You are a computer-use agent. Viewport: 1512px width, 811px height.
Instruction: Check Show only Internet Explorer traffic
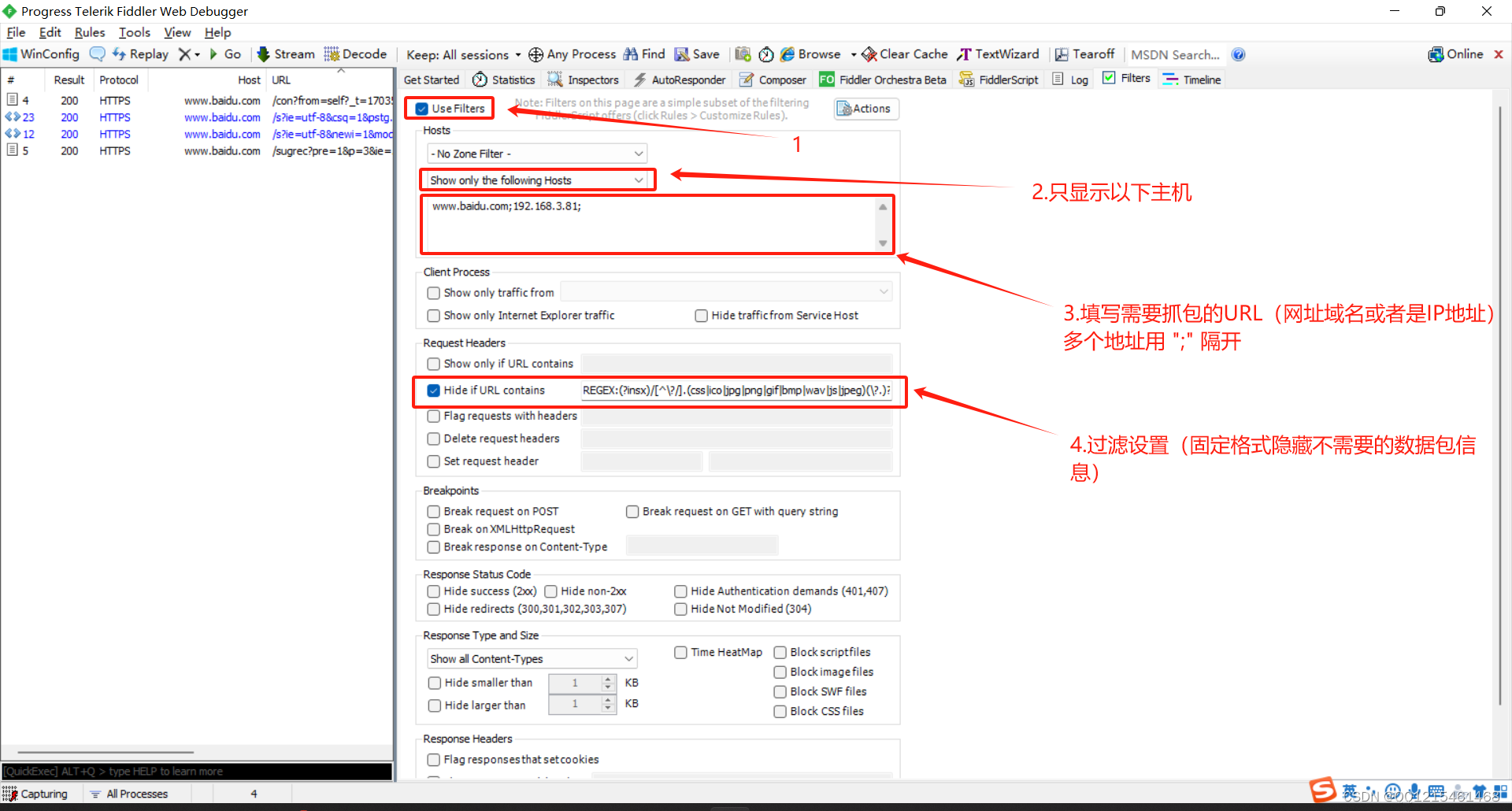point(434,316)
